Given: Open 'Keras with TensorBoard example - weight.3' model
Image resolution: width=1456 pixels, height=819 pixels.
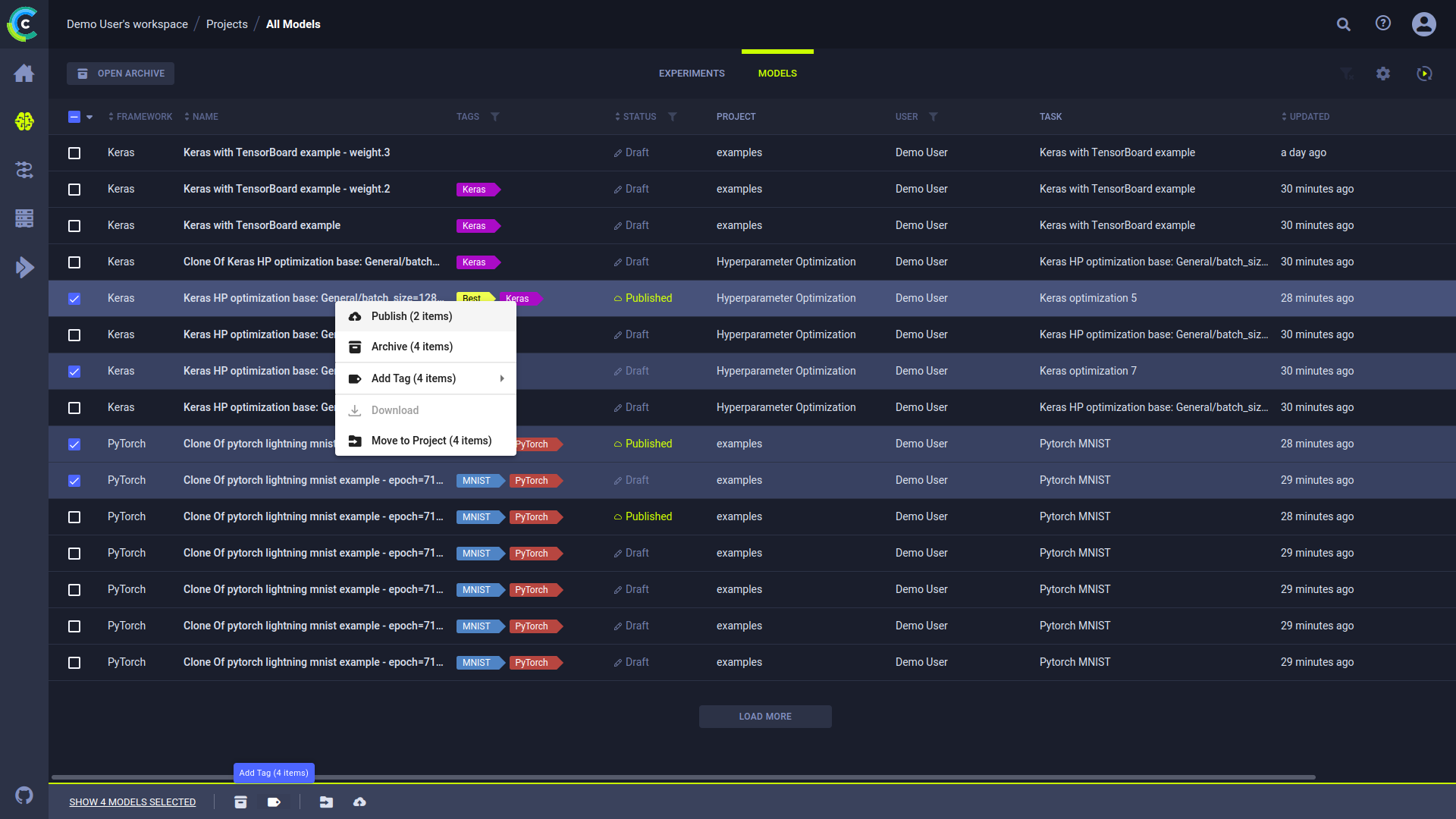Looking at the screenshot, I should point(287,153).
